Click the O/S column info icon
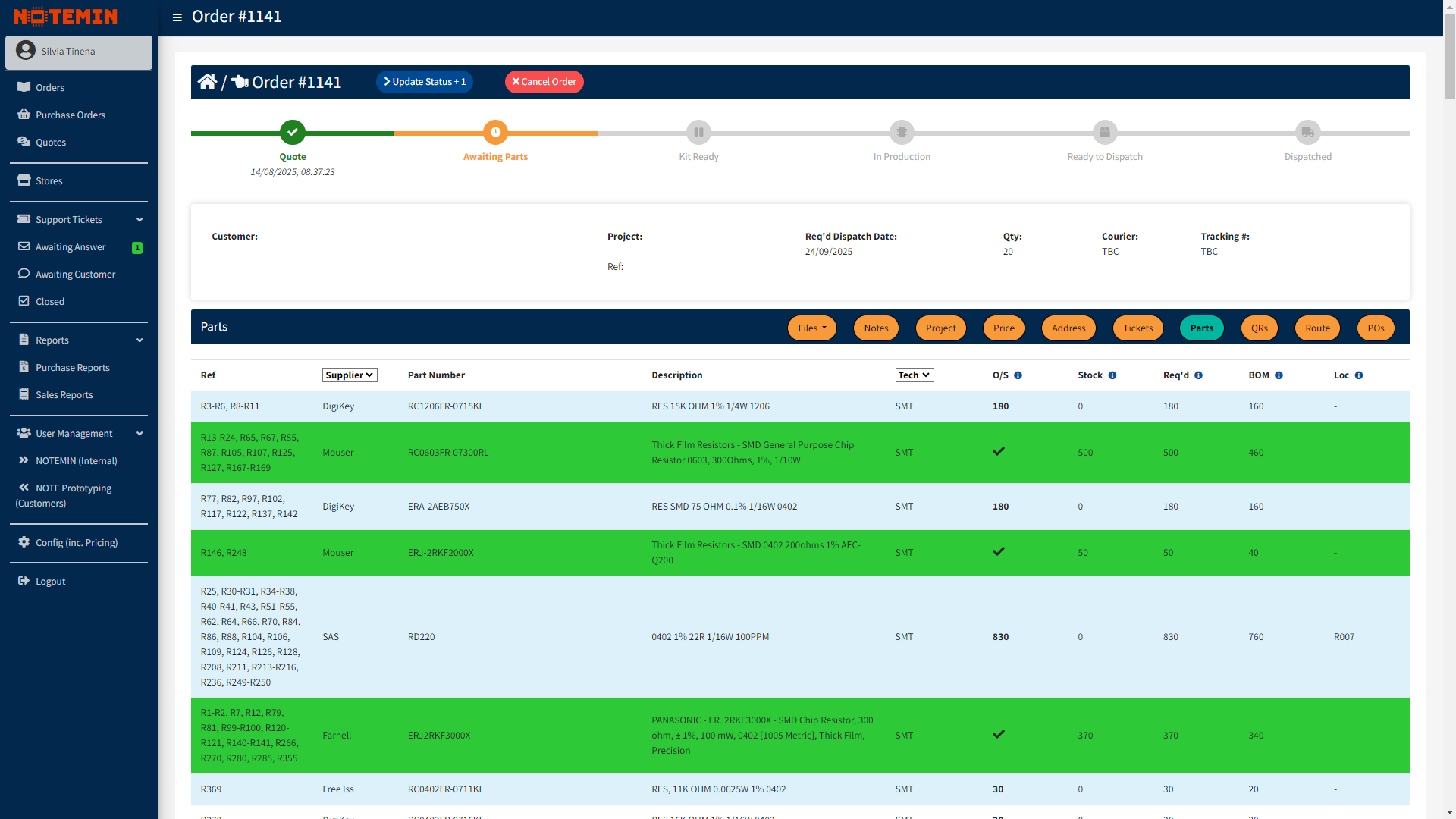The height and width of the screenshot is (819, 1456). [1018, 375]
